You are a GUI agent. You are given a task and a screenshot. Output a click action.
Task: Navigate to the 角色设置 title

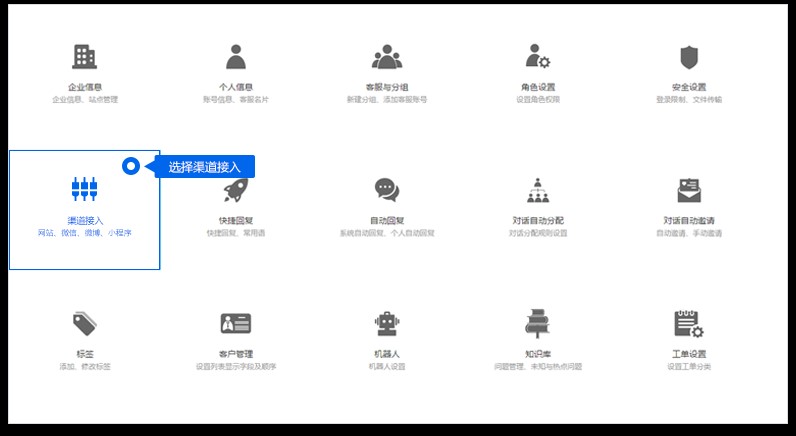538,87
